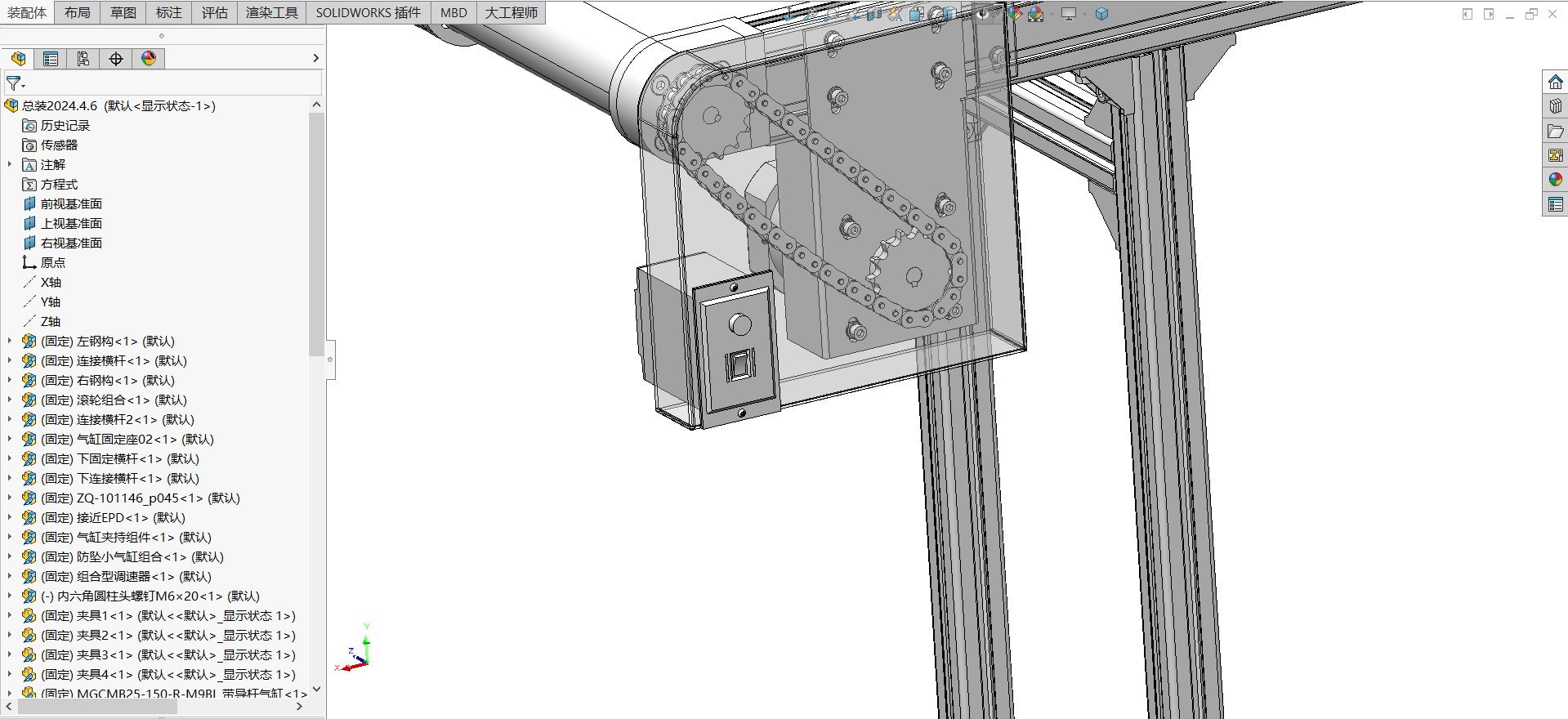1568x719 pixels.
Task: Select the 传感器 tree item
Action: click(50, 145)
